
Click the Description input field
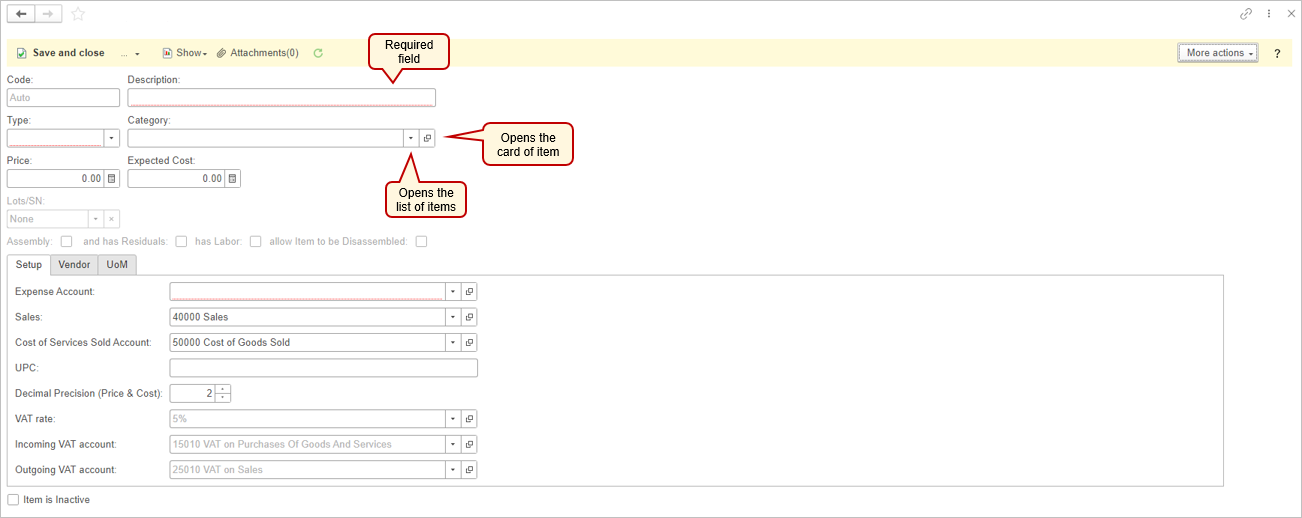click(282, 98)
